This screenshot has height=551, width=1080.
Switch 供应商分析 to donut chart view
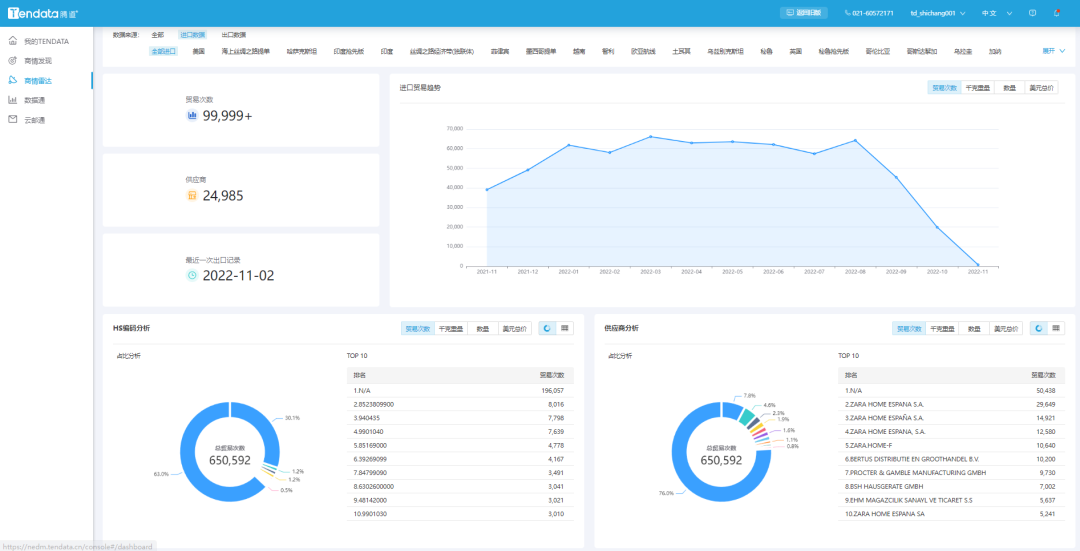pyautogui.click(x=1039, y=329)
